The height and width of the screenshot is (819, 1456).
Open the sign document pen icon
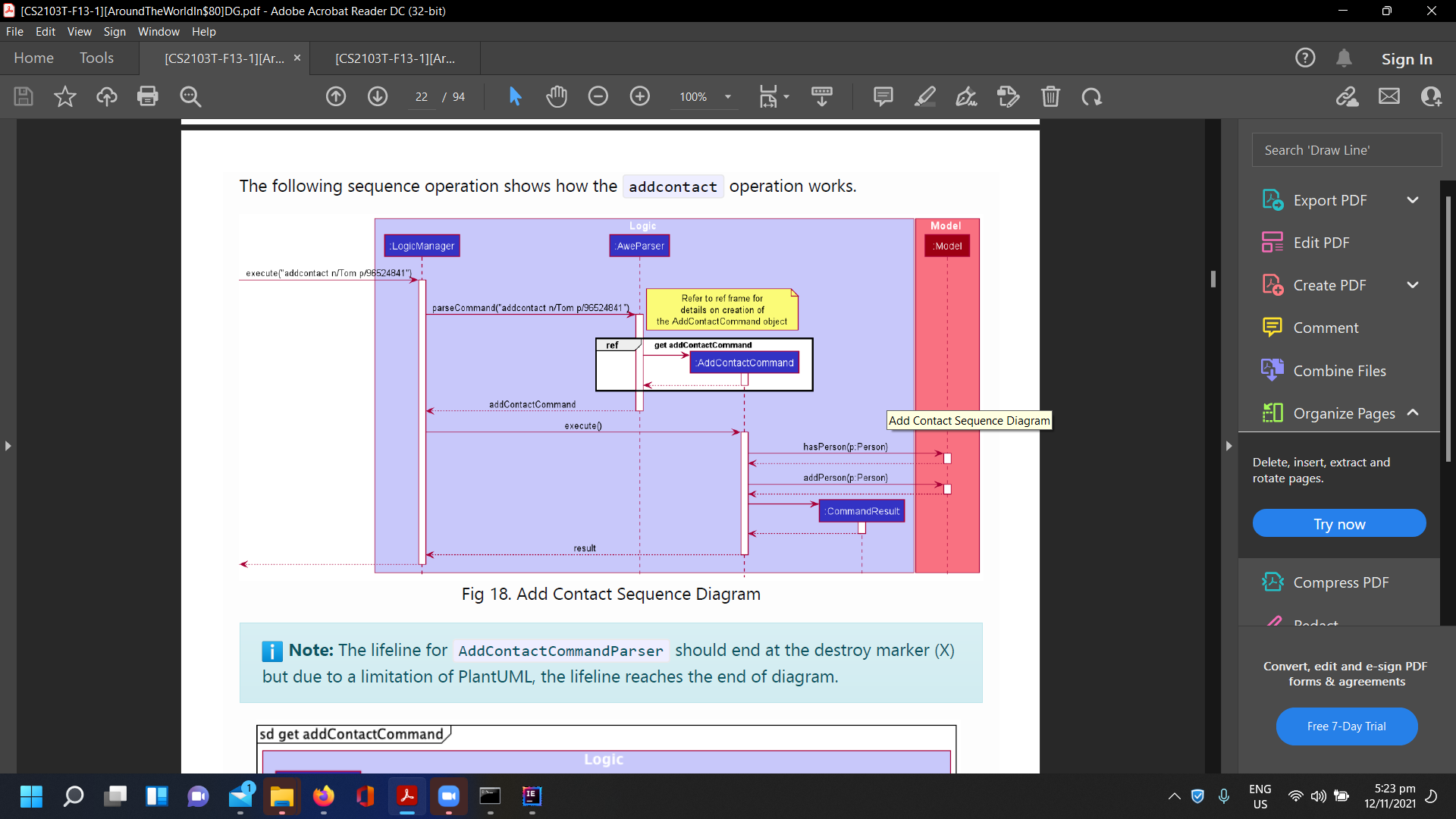click(x=966, y=96)
